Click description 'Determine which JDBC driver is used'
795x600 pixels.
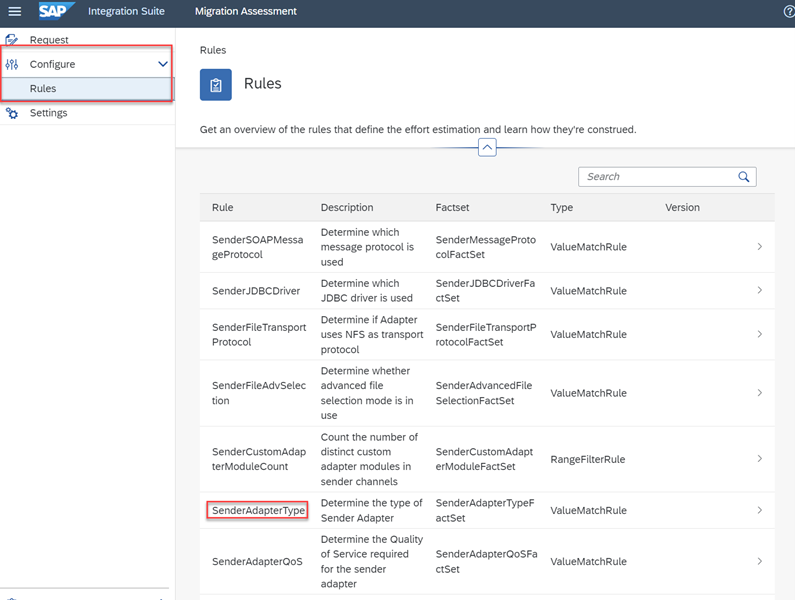point(367,291)
